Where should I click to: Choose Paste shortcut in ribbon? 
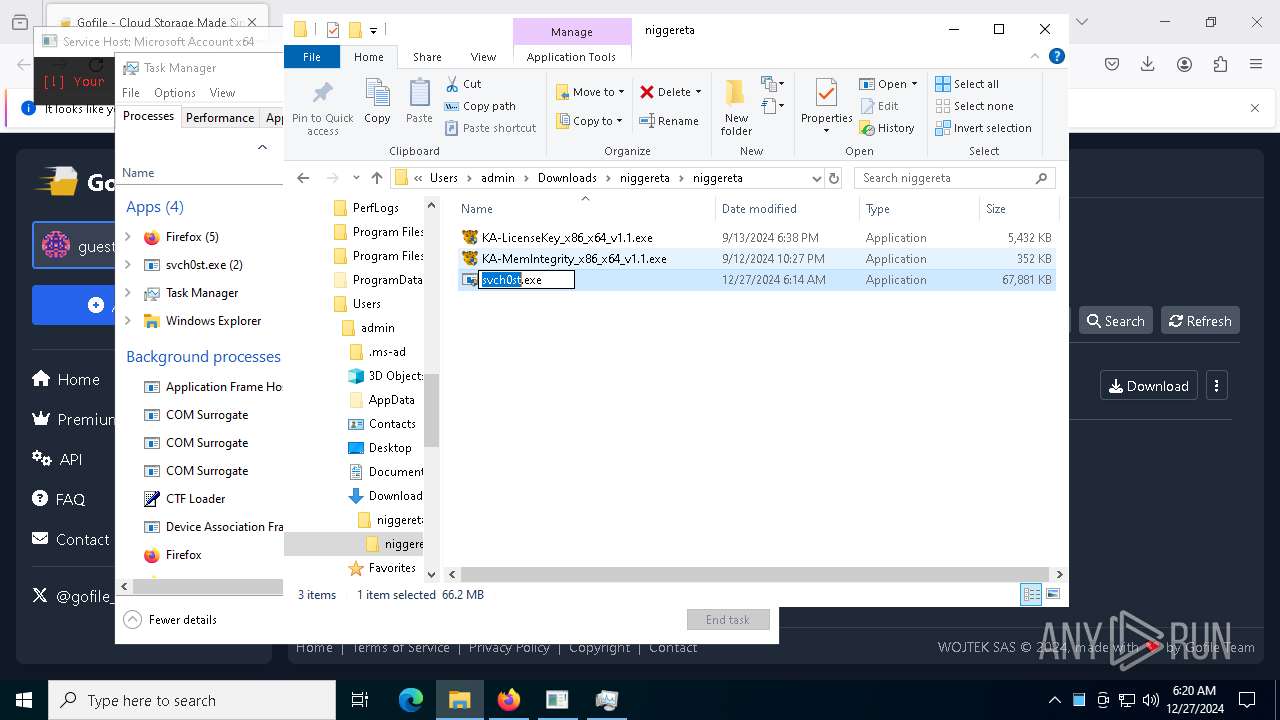coord(490,128)
